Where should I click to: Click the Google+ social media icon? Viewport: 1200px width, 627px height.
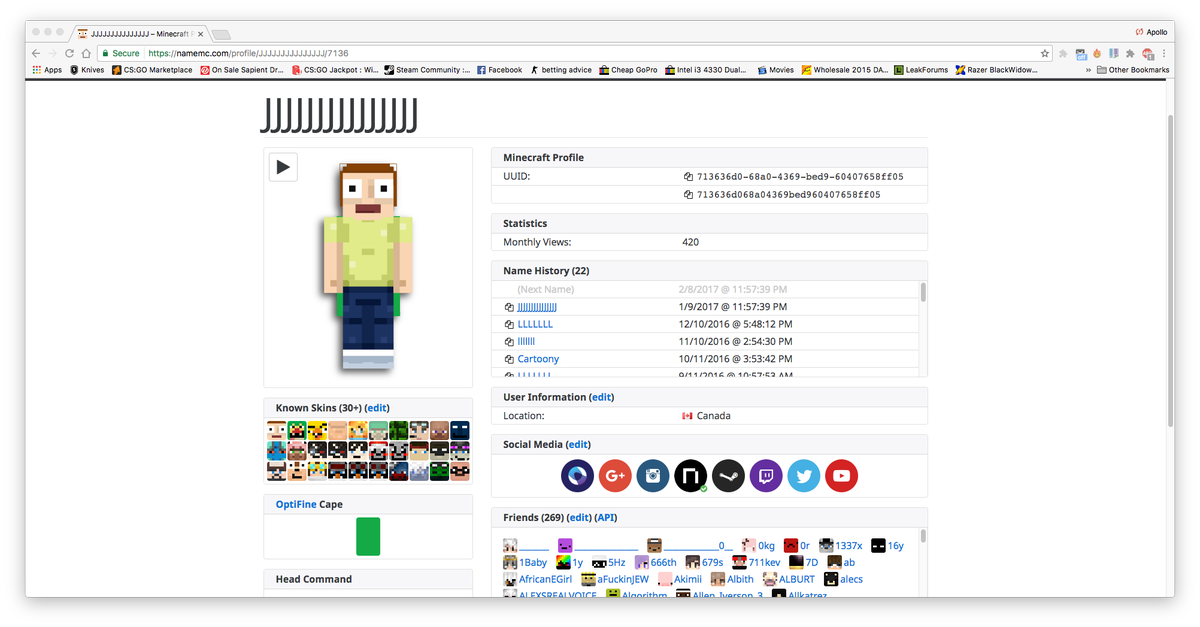pos(615,476)
